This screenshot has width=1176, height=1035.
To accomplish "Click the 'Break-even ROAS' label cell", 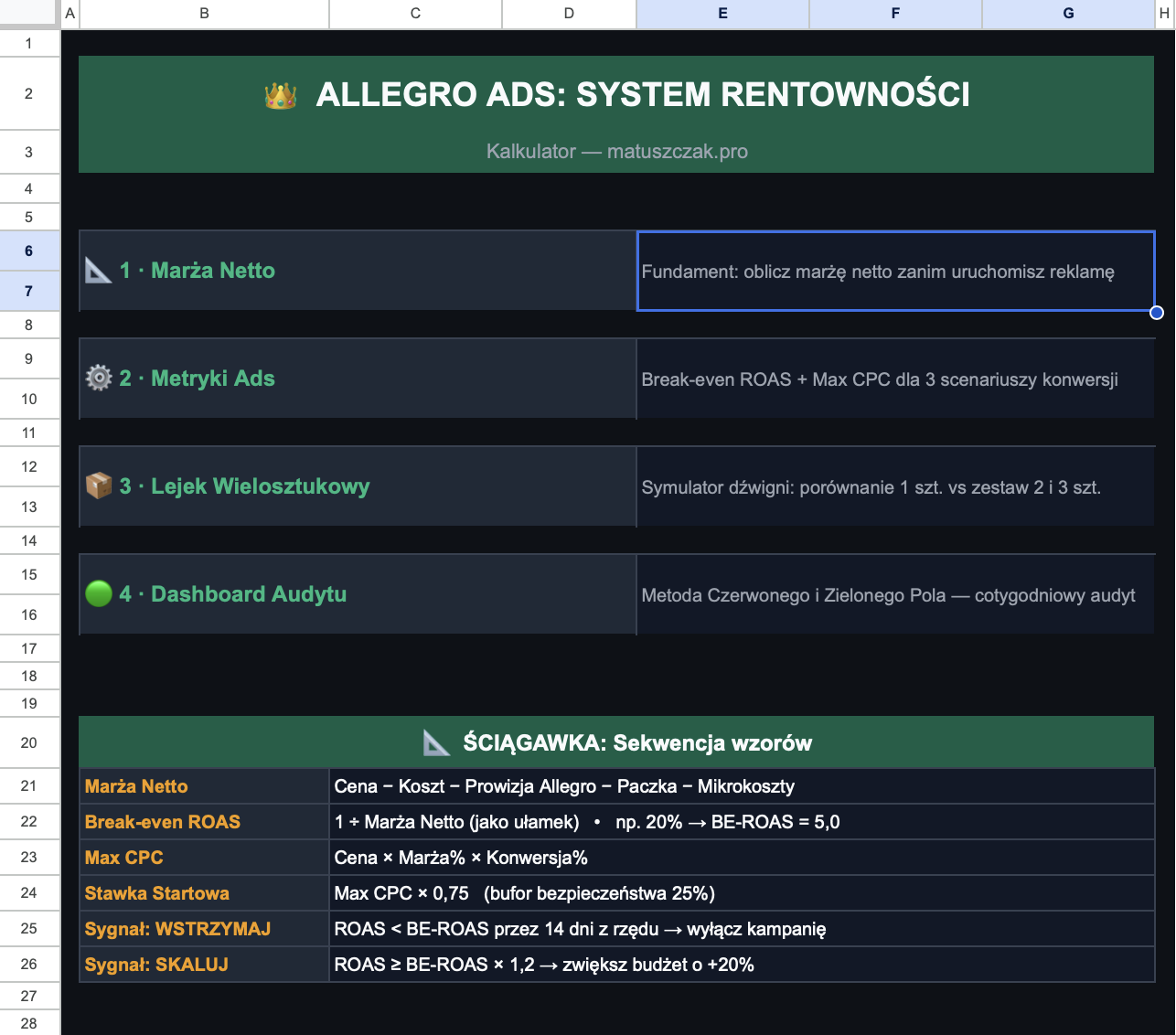I will pos(163,822).
